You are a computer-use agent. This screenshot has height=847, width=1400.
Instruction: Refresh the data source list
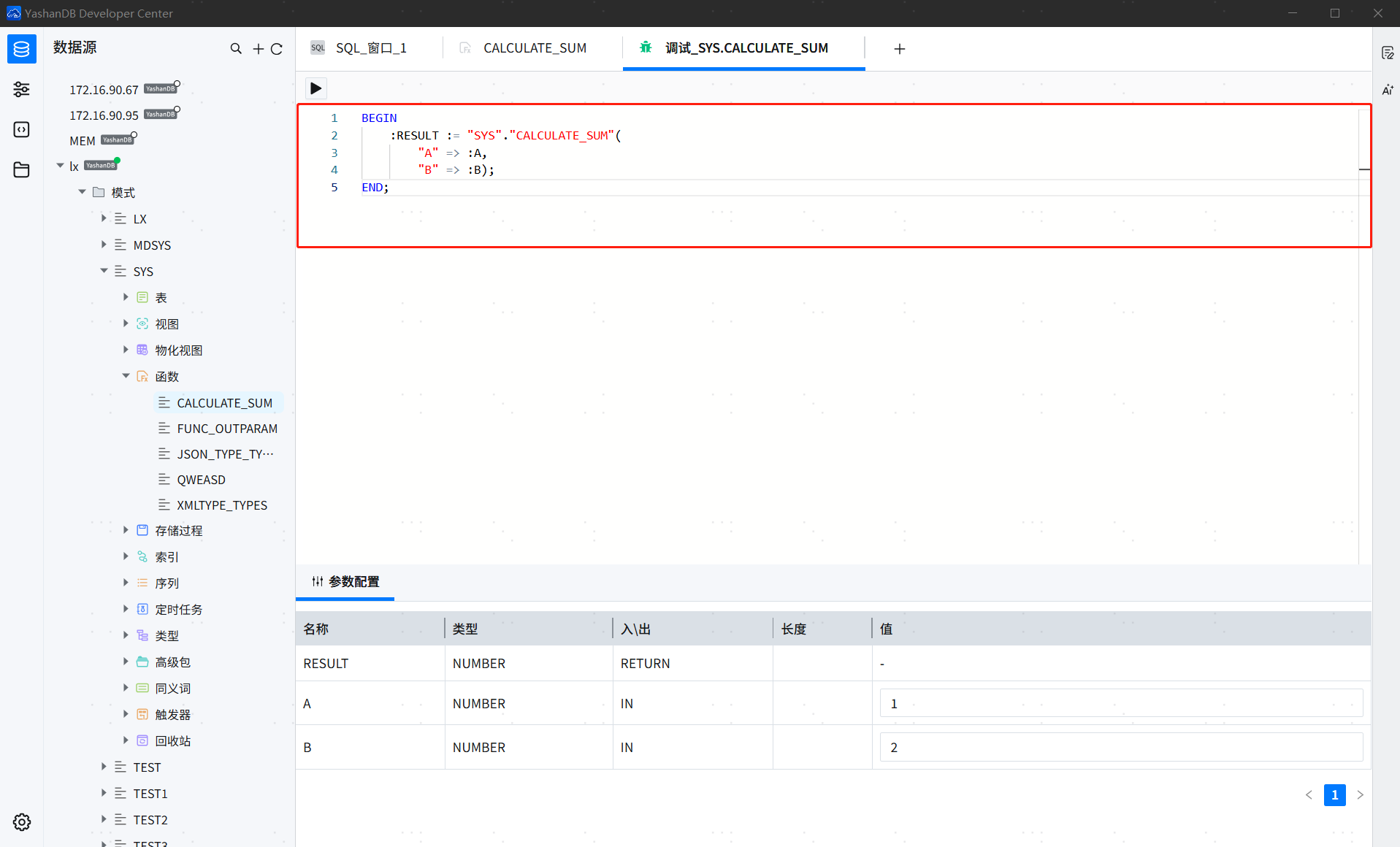(277, 48)
